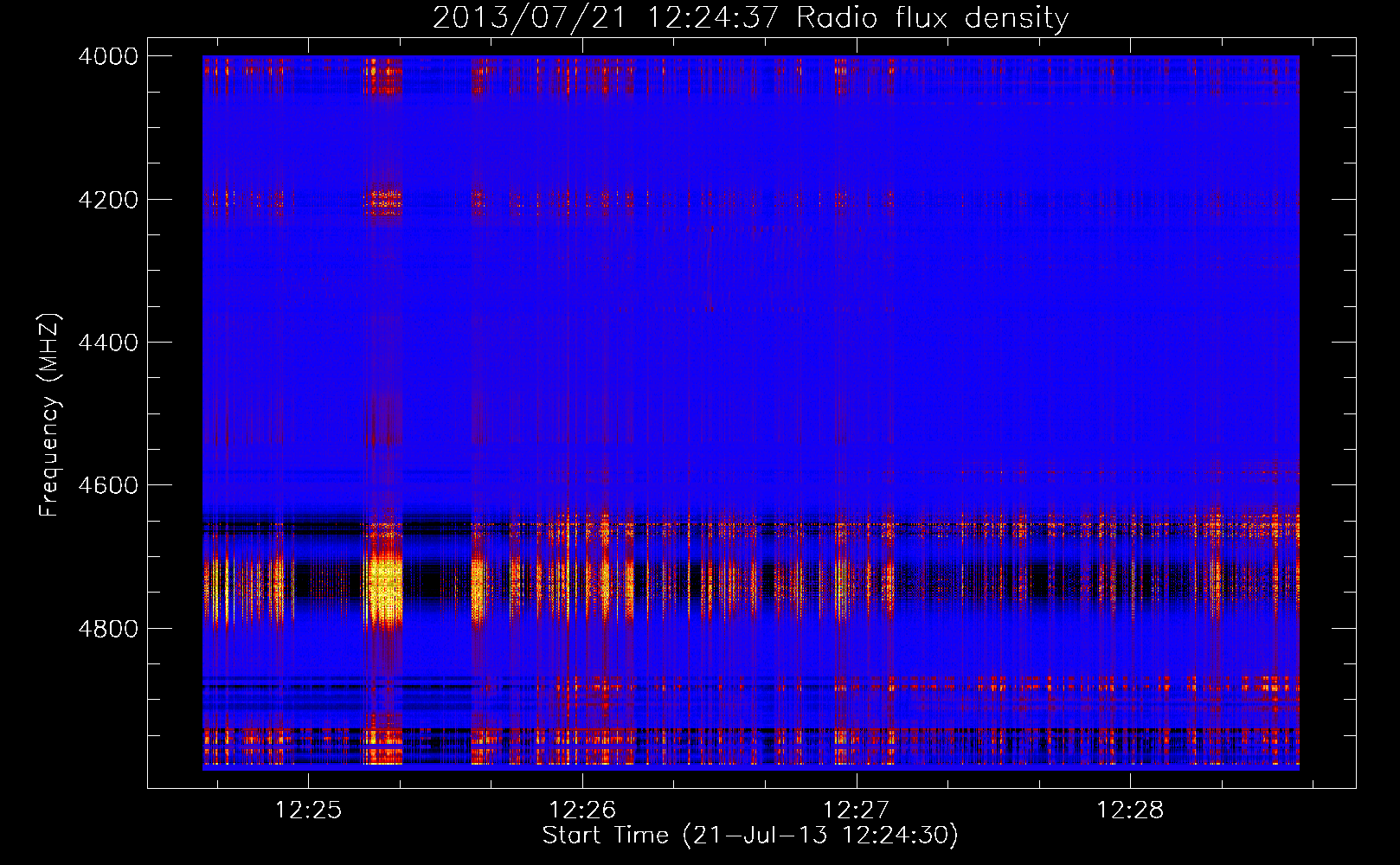Click the 12:26 time tick label
The height and width of the screenshot is (865, 1400).
582,810
